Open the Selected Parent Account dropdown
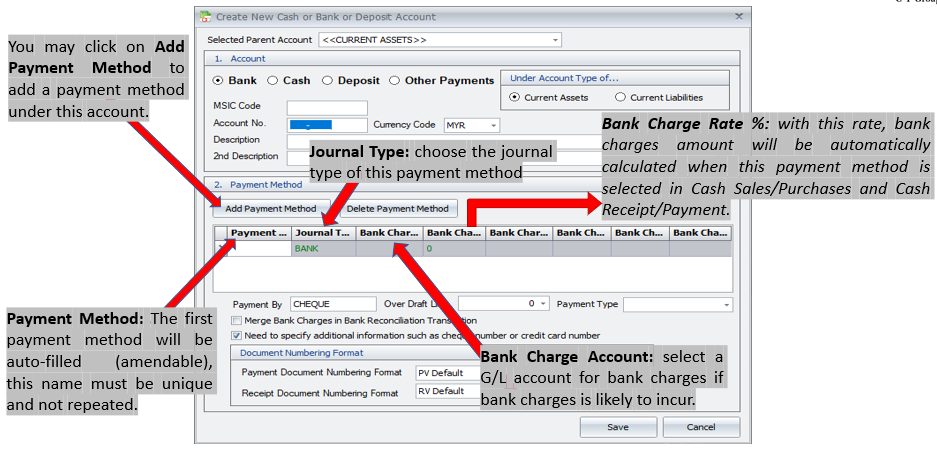Viewport: 937px width, 450px height. 555,40
